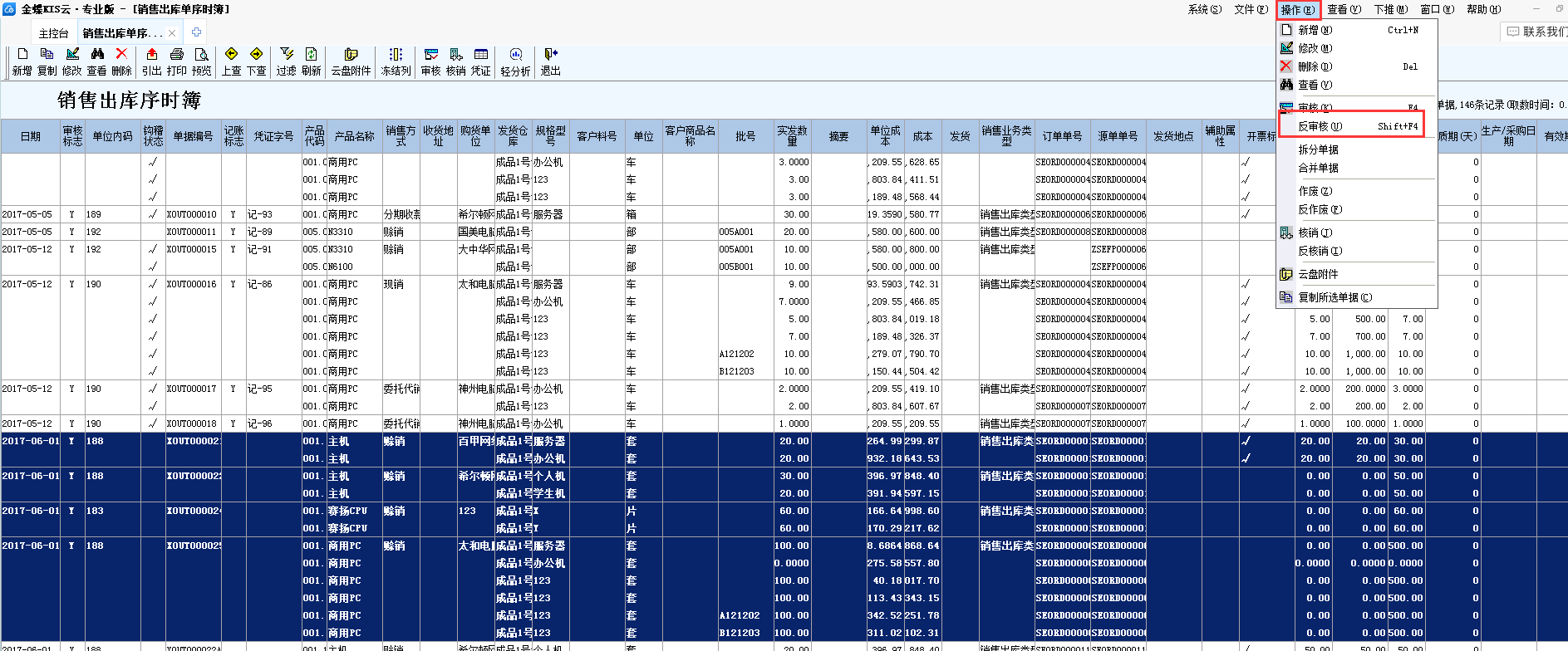Click the 冻结列 (Freeze column) icon
Viewport: 1568px width, 651px height.
[396, 61]
